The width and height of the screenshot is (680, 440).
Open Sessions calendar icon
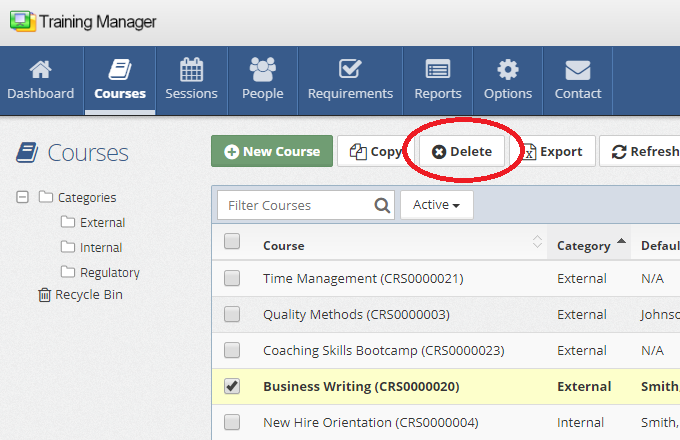tap(191, 70)
